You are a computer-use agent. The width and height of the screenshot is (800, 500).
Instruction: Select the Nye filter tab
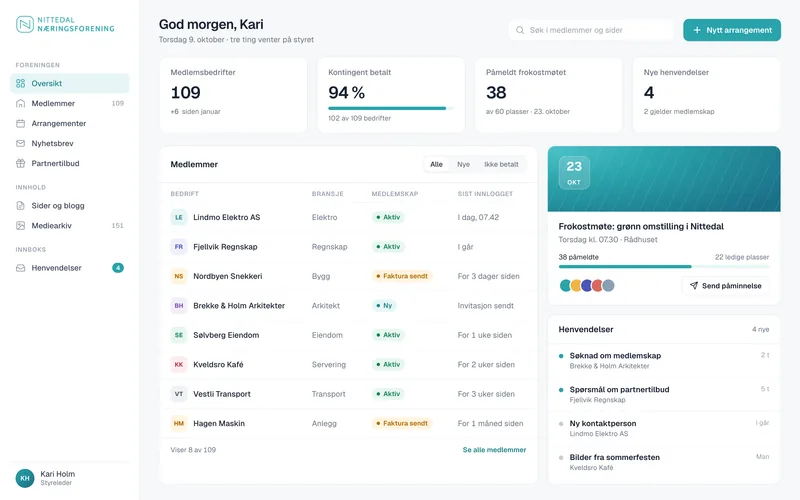tap(463, 164)
